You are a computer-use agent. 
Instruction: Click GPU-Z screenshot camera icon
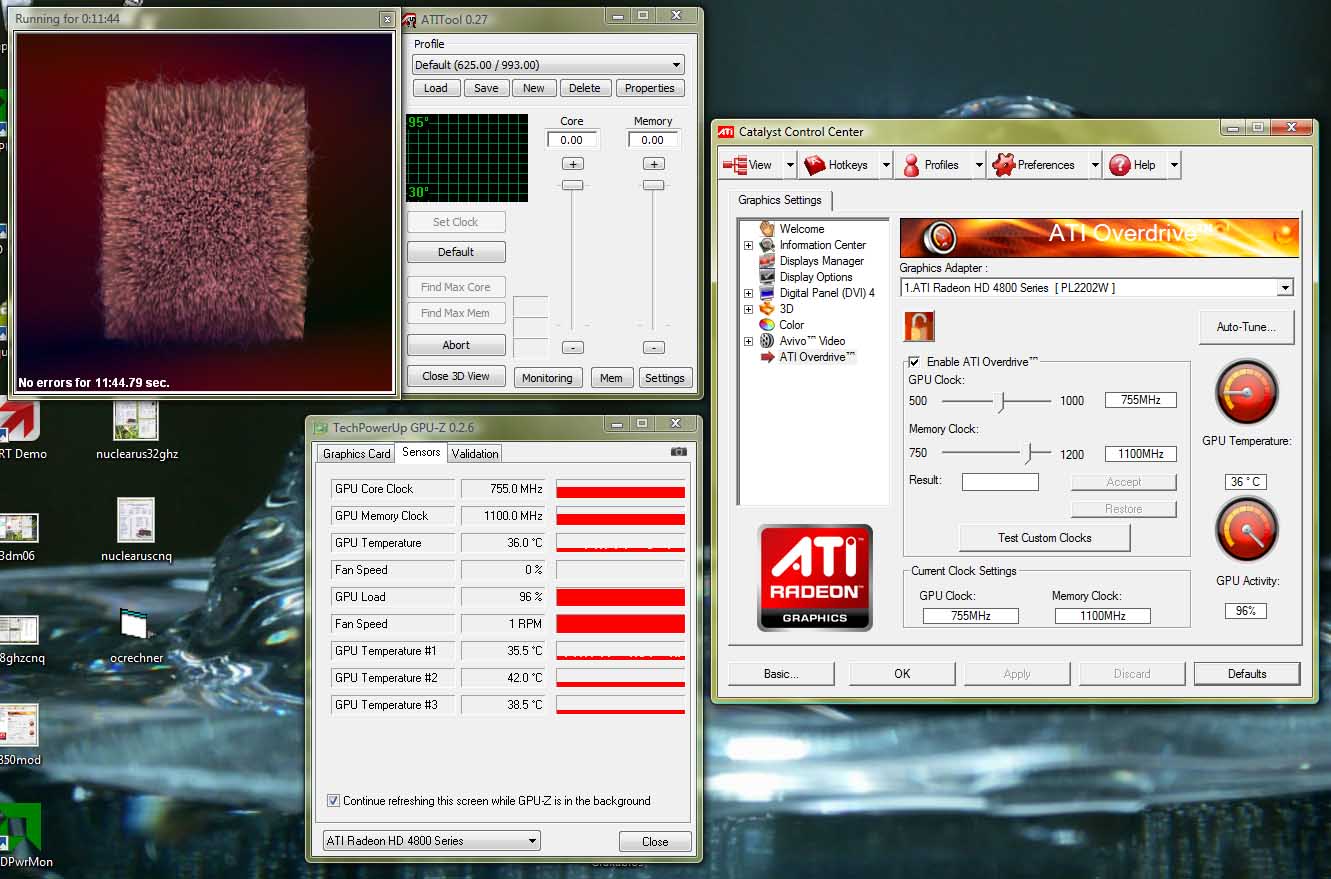point(679,452)
